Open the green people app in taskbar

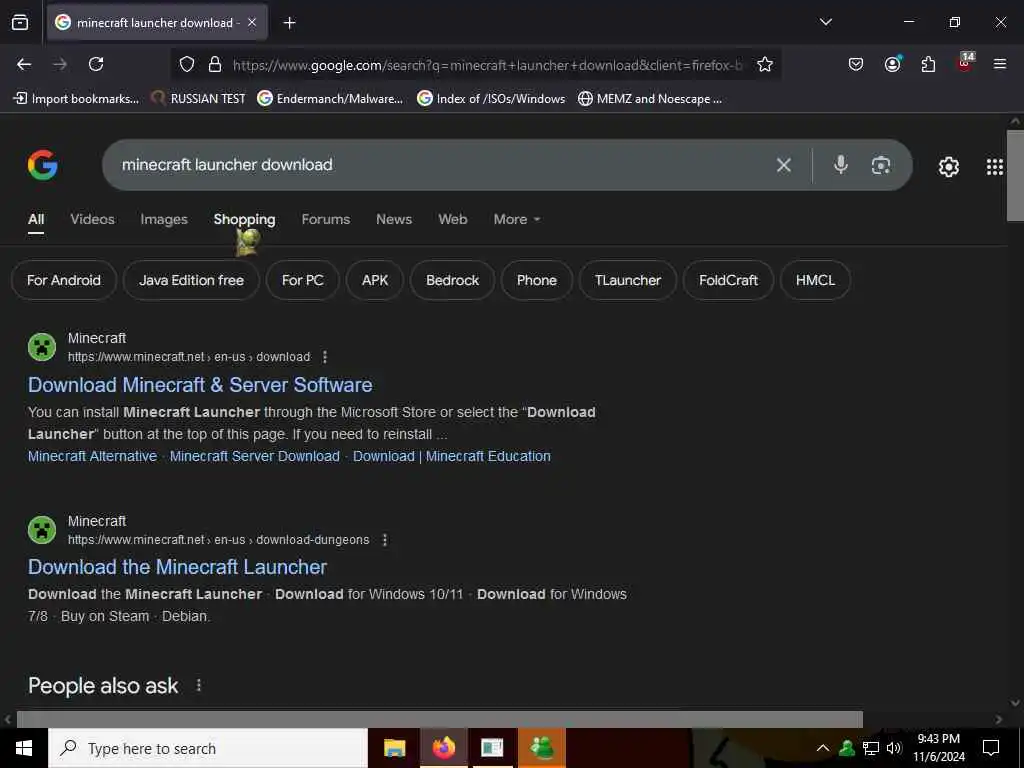click(x=541, y=748)
